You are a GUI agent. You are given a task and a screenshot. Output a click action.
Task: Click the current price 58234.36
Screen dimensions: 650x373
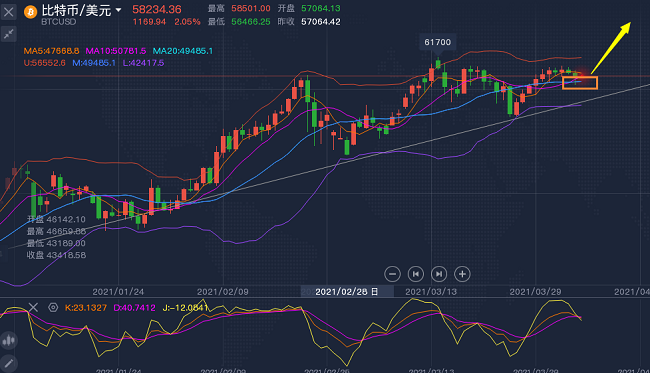(157, 9)
